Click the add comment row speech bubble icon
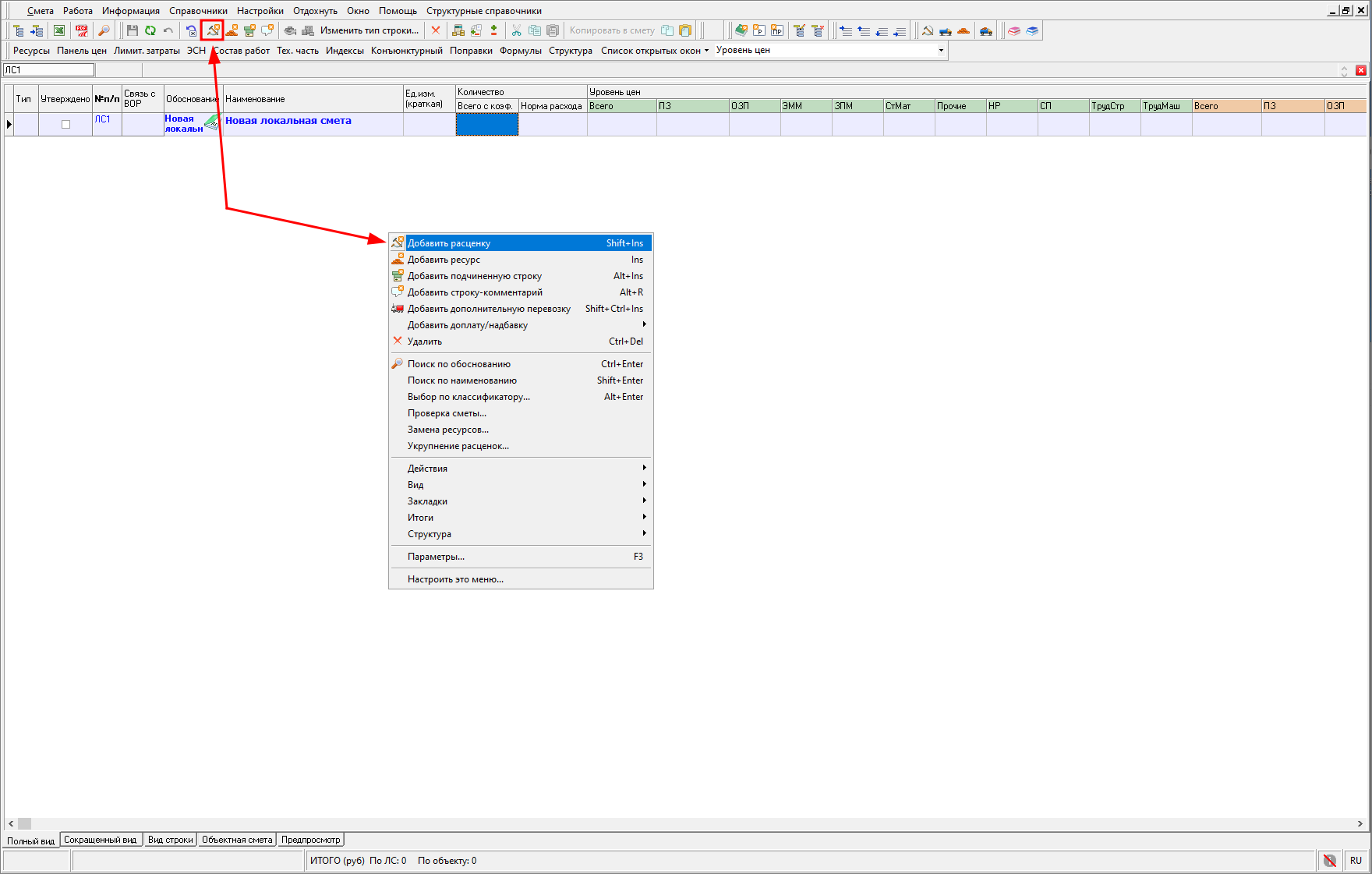Image resolution: width=1372 pixels, height=874 pixels. [x=267, y=30]
